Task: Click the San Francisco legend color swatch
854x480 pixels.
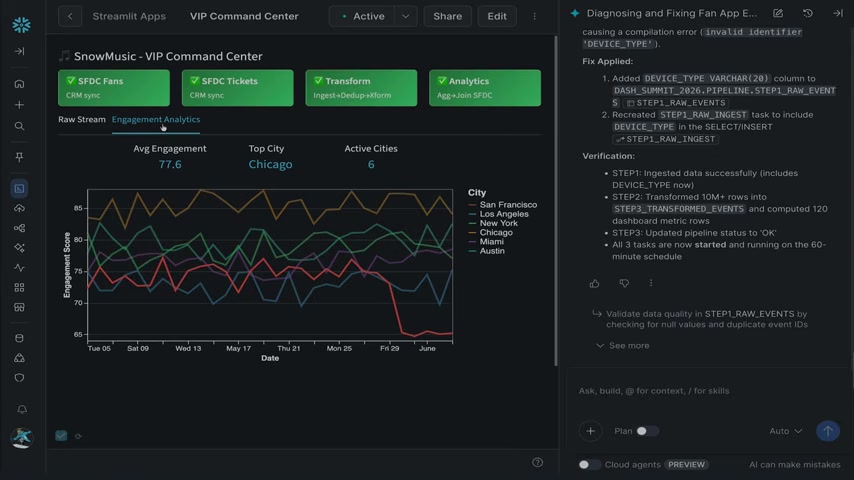Action: pyautogui.click(x=472, y=205)
